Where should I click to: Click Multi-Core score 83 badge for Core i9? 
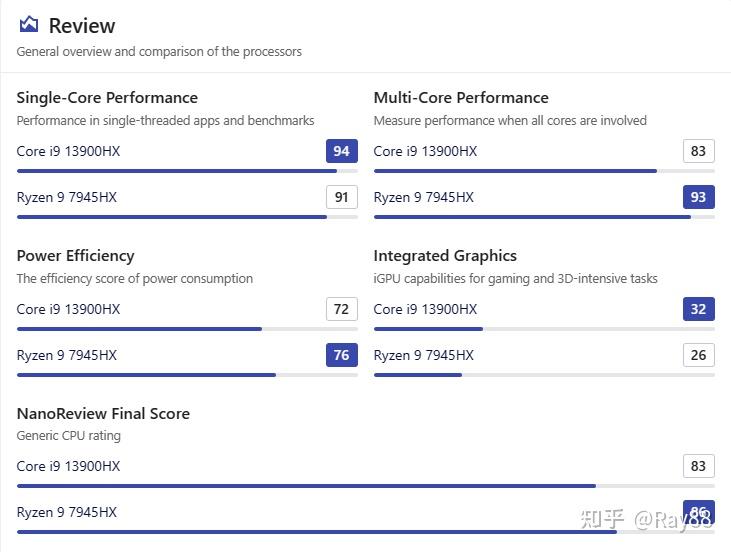tap(698, 151)
